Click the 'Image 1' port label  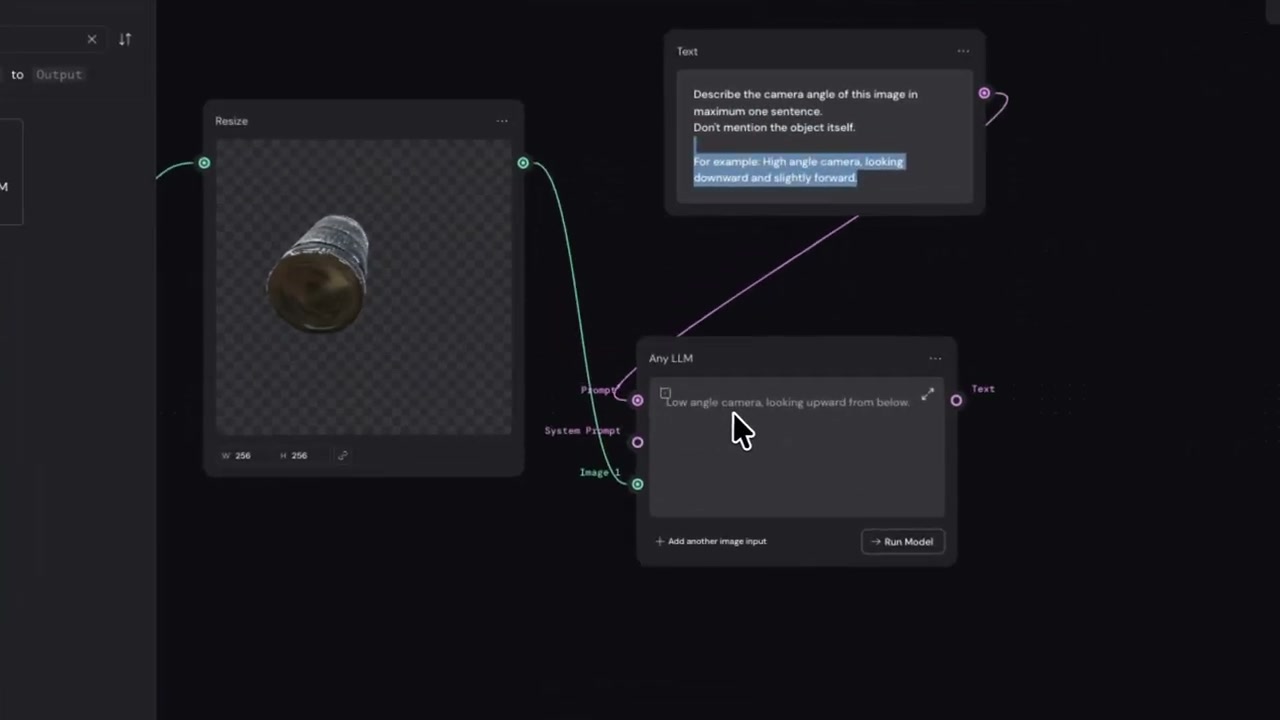600,472
